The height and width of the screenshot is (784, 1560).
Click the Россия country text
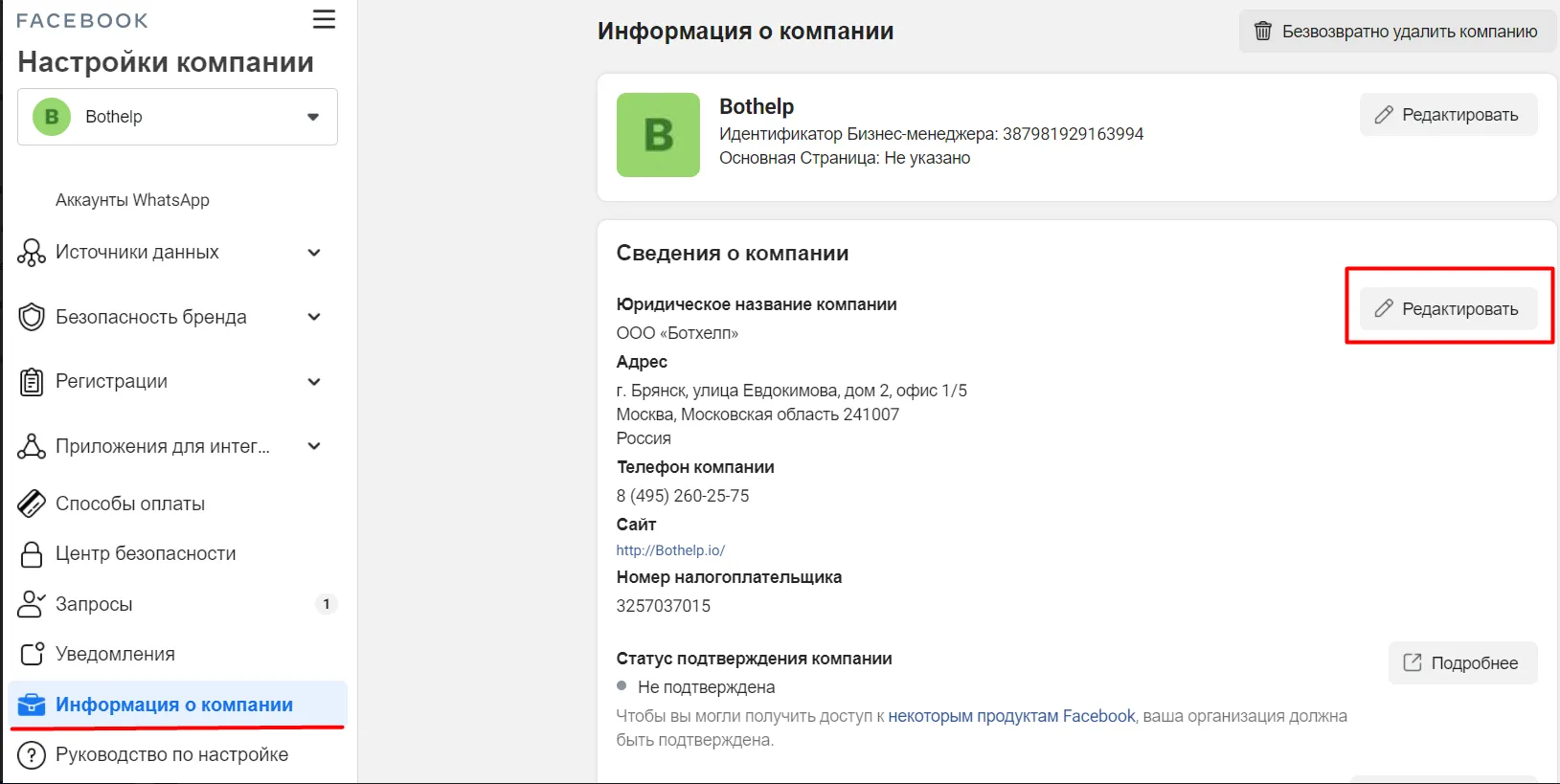(x=644, y=438)
